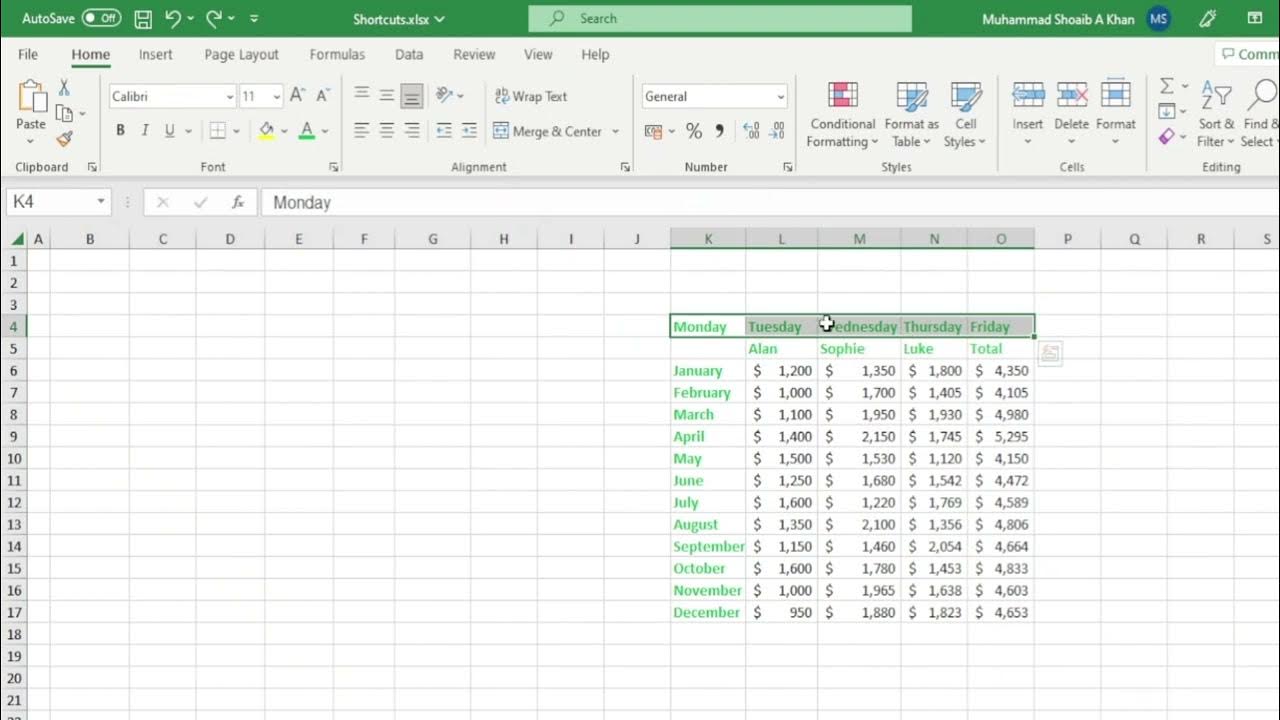Click the formula bar showing Monday

point(770,202)
